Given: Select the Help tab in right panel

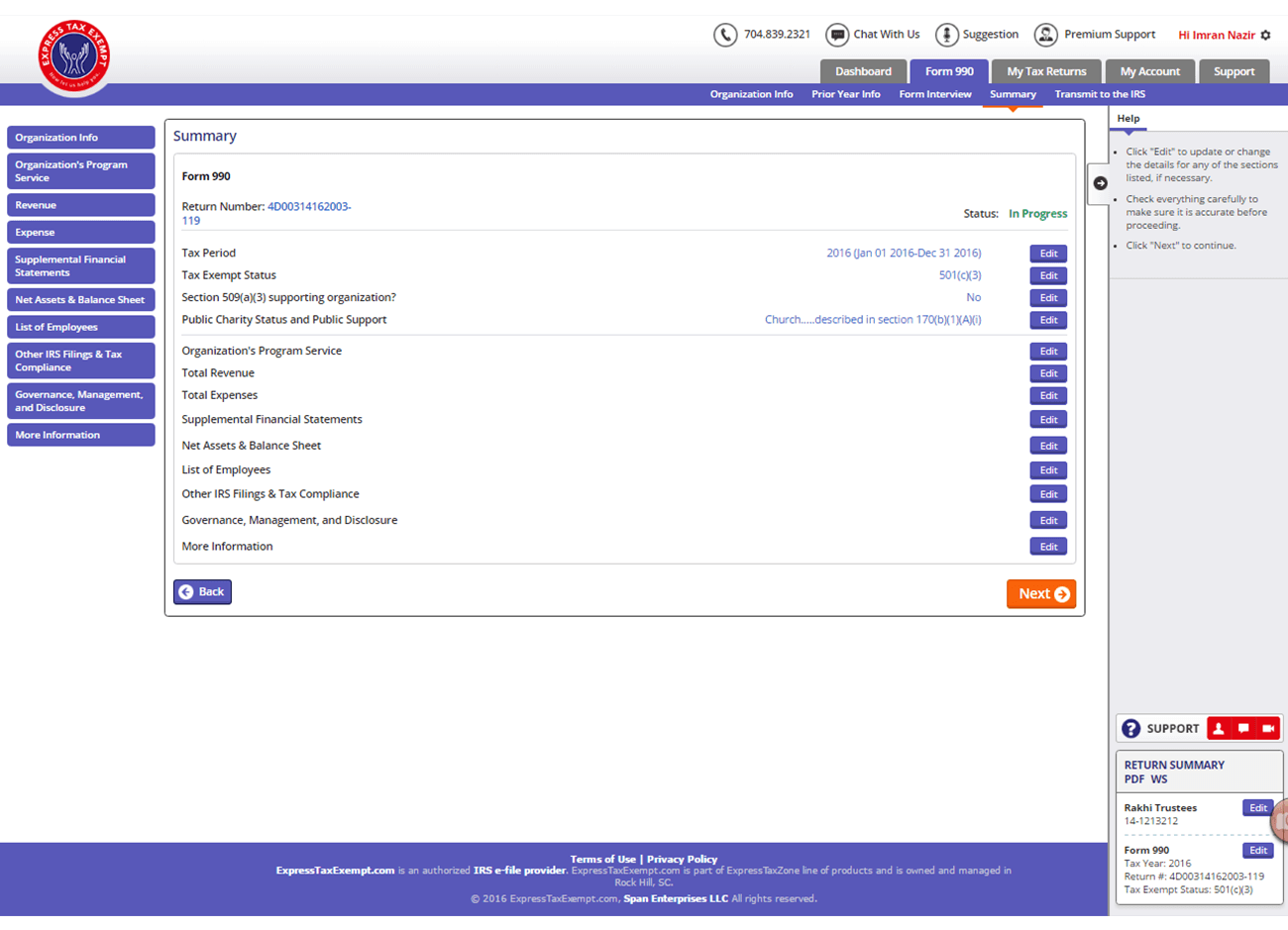Looking at the screenshot, I should (1128, 119).
